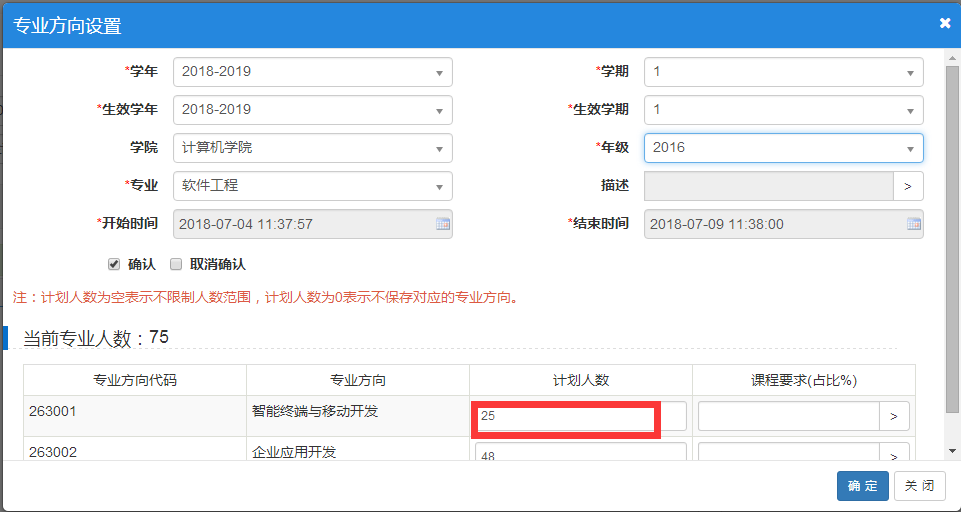
Task: Enable the 取消确认 checkbox
Action: tap(176, 265)
